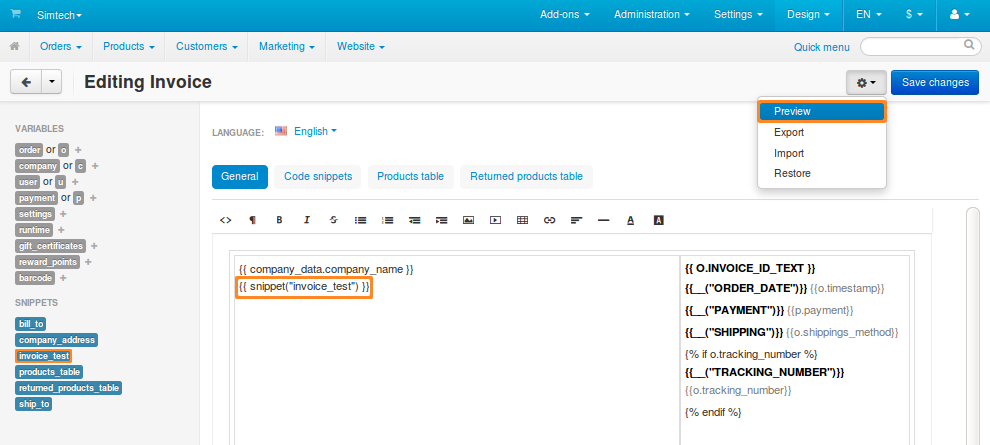
Task: Expand the reward_points variable plus sign
Action: pyautogui.click(x=88, y=261)
